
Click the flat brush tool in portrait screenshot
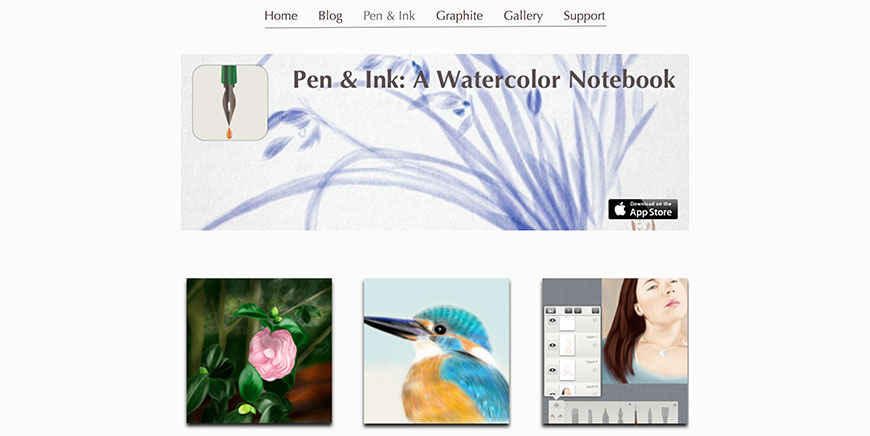(665, 414)
